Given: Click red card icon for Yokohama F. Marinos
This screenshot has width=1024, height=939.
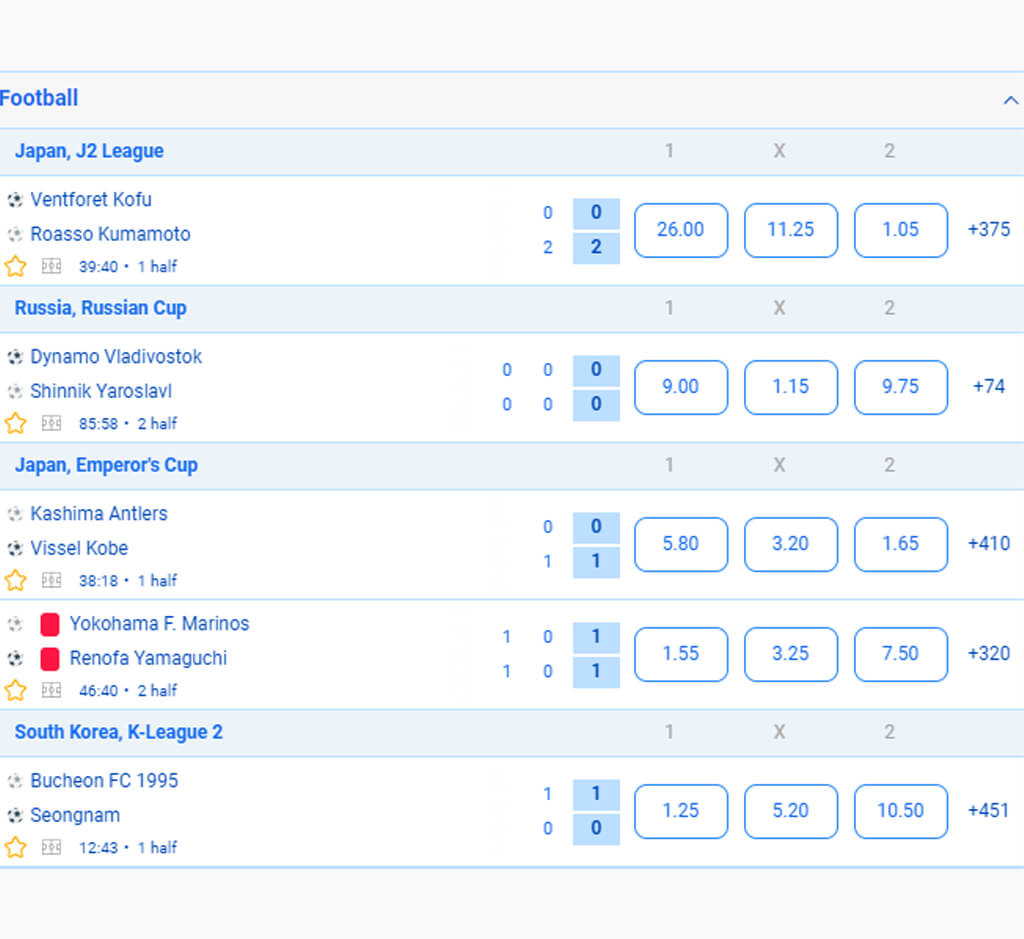Looking at the screenshot, I should pyautogui.click(x=50, y=624).
